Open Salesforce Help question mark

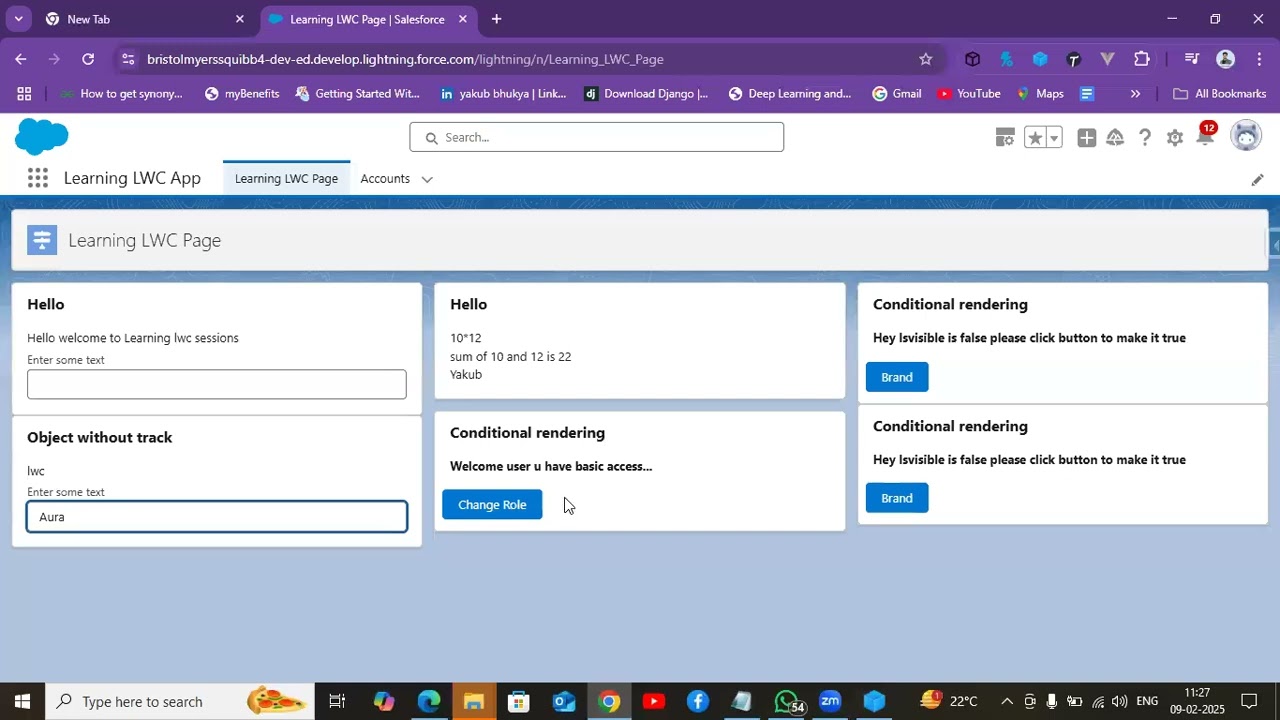tap(1145, 138)
